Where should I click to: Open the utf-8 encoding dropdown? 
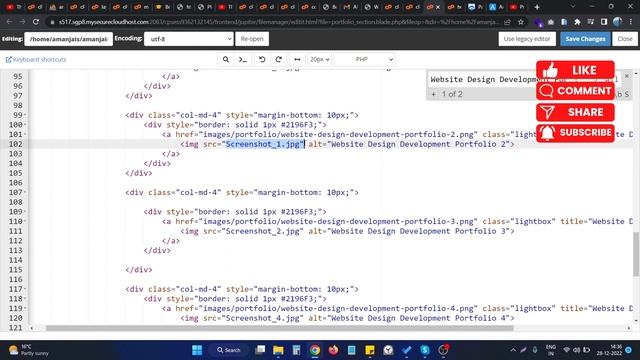coord(189,39)
